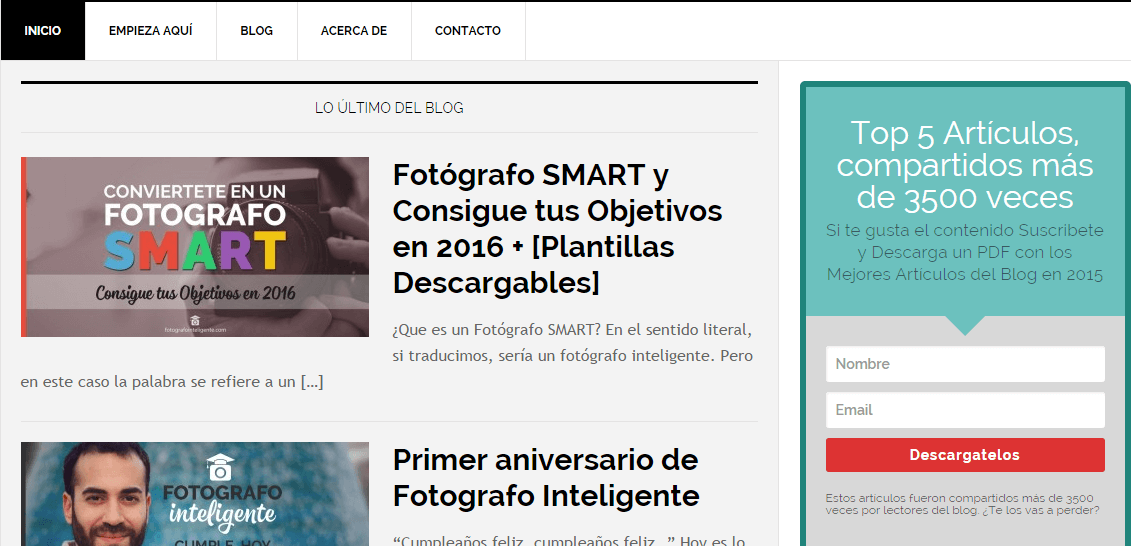Image resolution: width=1131 pixels, height=546 pixels.
Task: Click the Fotografo SMART article thumbnail
Action: point(195,247)
